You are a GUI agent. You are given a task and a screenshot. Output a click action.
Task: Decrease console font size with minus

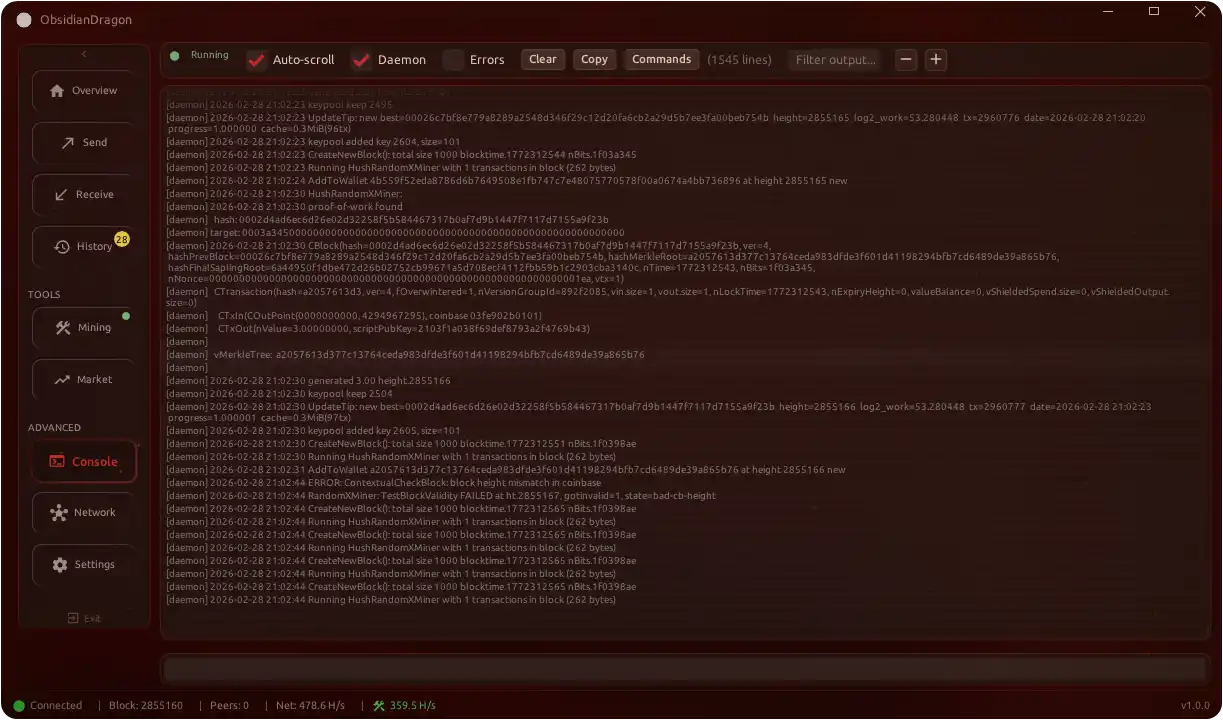tap(906, 60)
